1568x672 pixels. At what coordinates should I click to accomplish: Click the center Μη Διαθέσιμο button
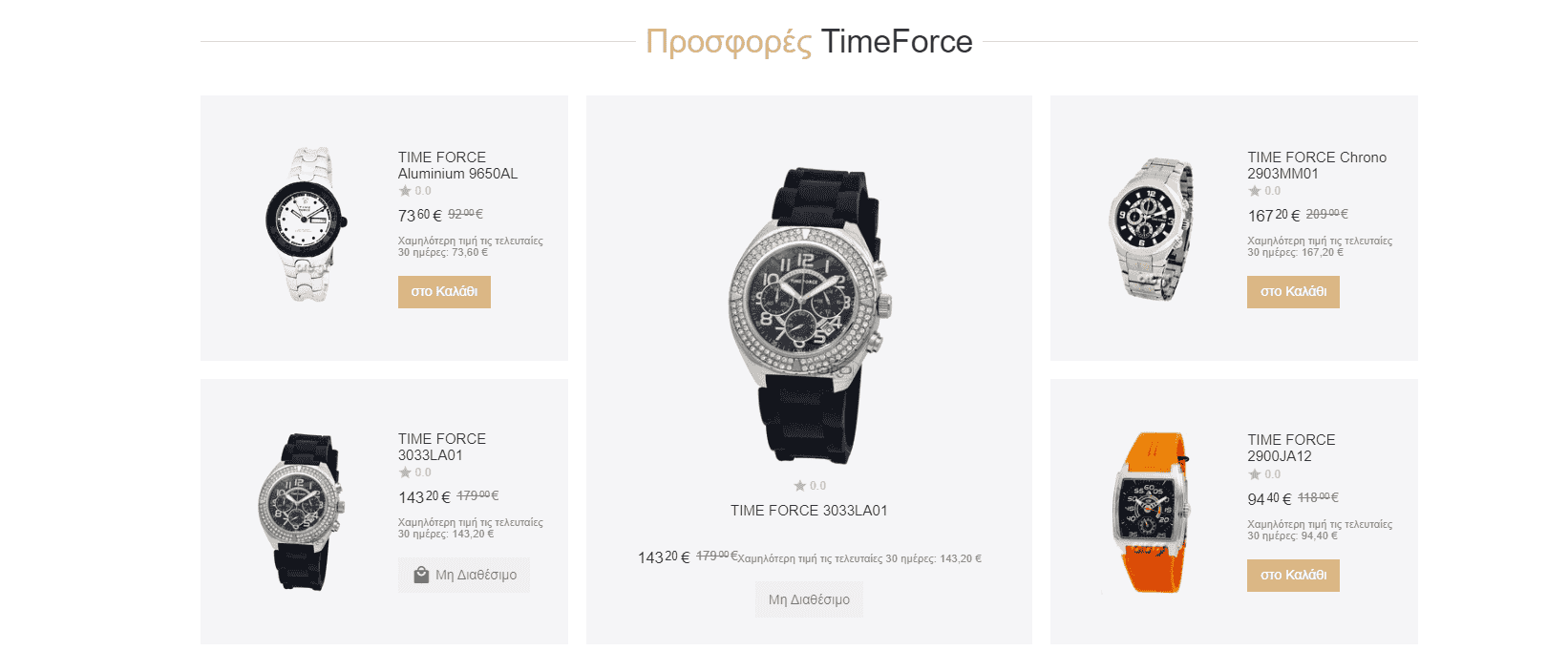pos(809,599)
